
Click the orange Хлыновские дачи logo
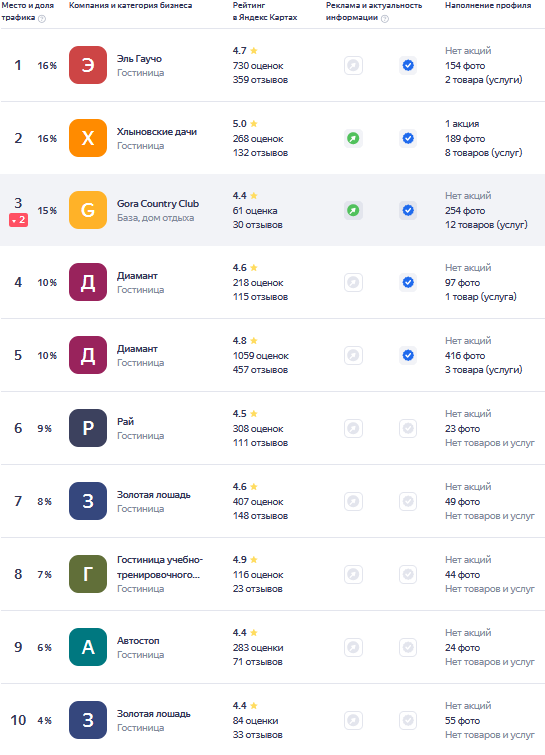click(88, 138)
